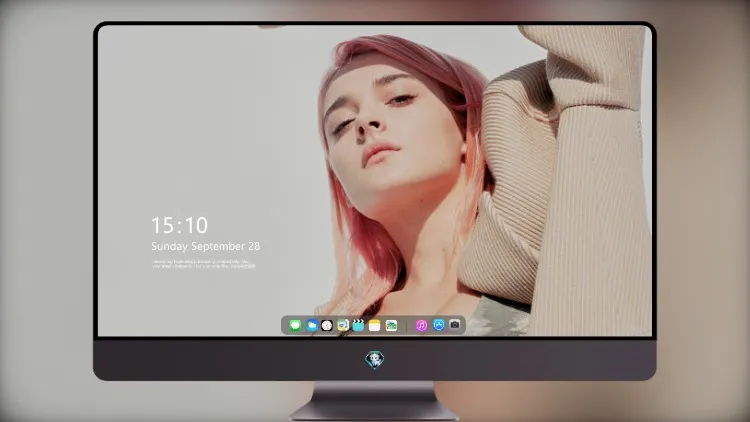Open the Finder-style icon next to the clock
Screen dimensions: 750x422
coord(342,325)
